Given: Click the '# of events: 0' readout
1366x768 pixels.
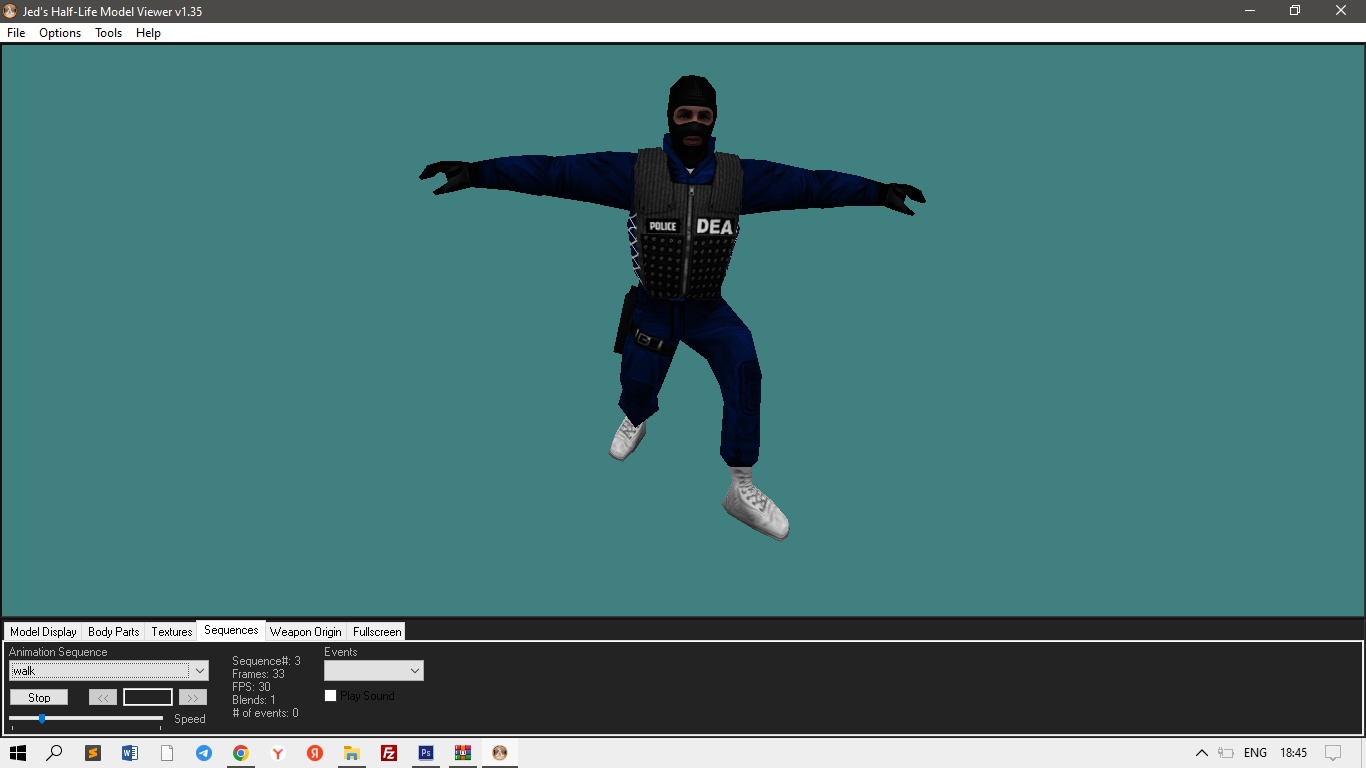Looking at the screenshot, I should (265, 713).
